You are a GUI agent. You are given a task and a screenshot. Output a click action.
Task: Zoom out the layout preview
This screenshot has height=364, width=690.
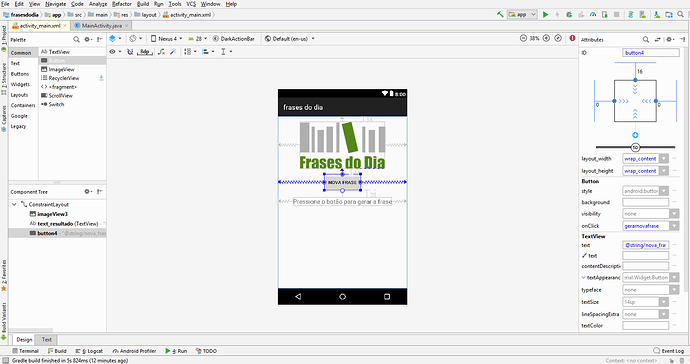(523, 38)
